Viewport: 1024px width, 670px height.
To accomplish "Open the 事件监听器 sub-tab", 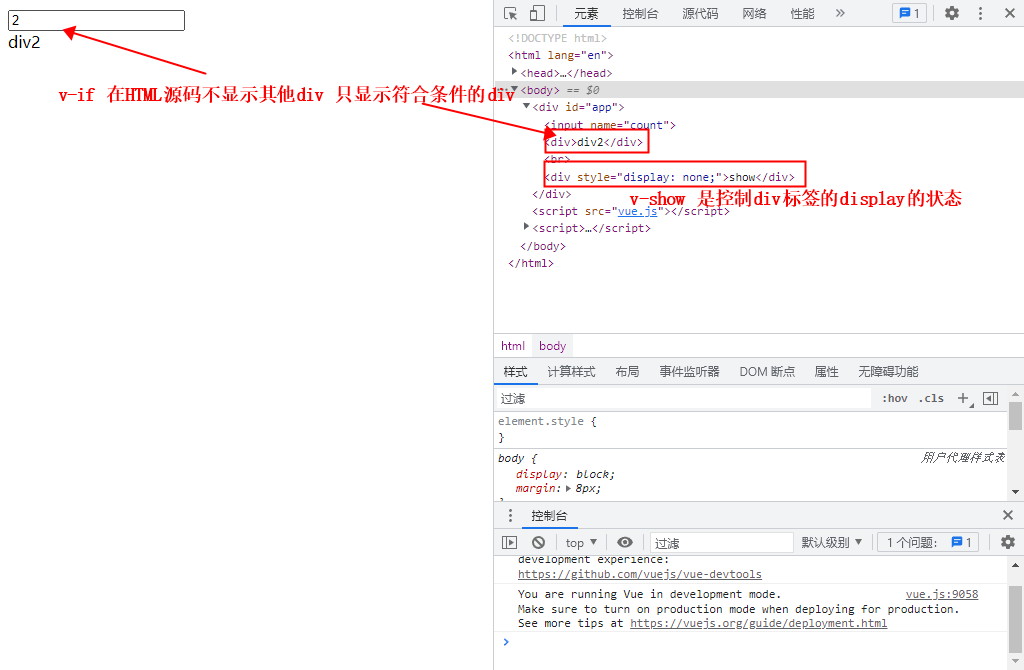I will [689, 372].
